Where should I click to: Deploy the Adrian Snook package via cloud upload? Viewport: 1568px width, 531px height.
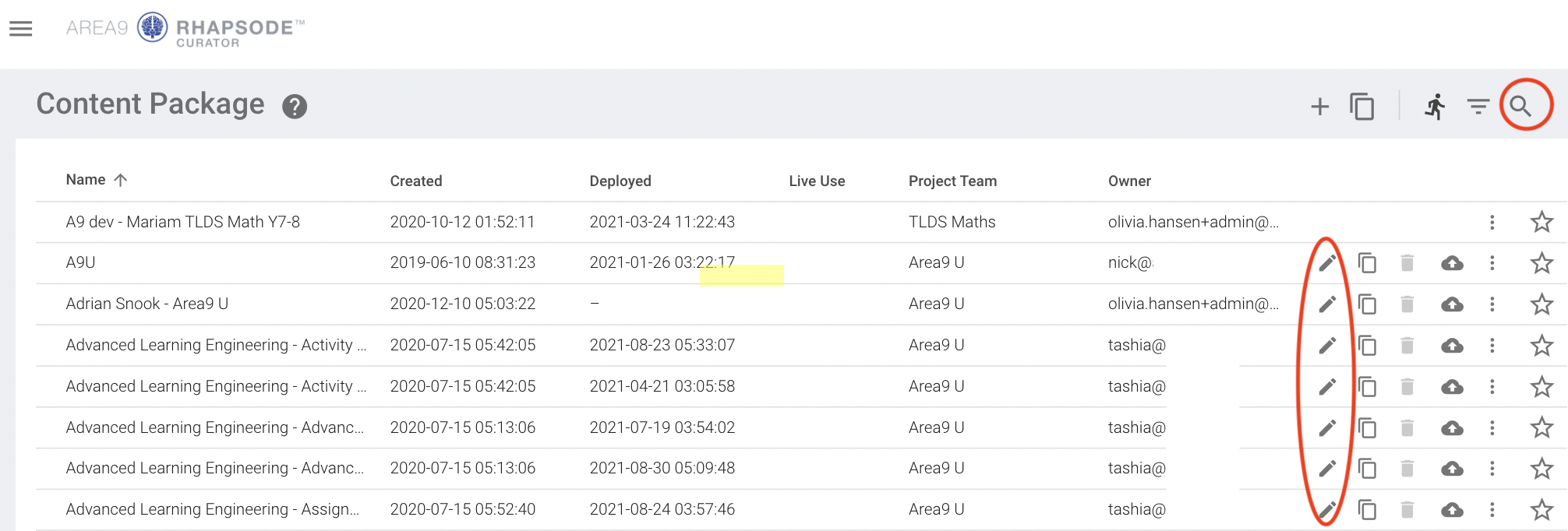pyautogui.click(x=1452, y=304)
